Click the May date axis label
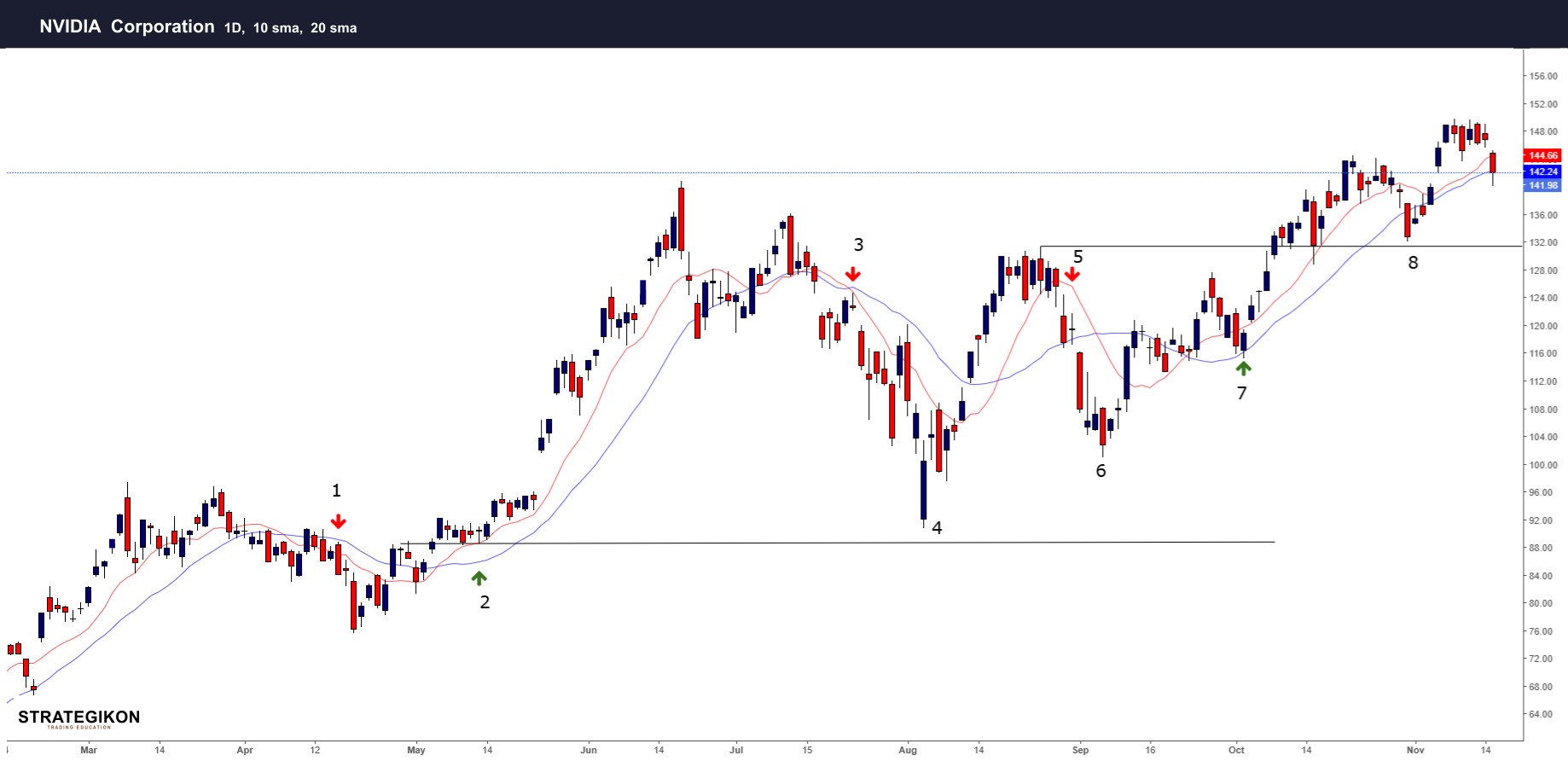1568x761 pixels. click(416, 750)
